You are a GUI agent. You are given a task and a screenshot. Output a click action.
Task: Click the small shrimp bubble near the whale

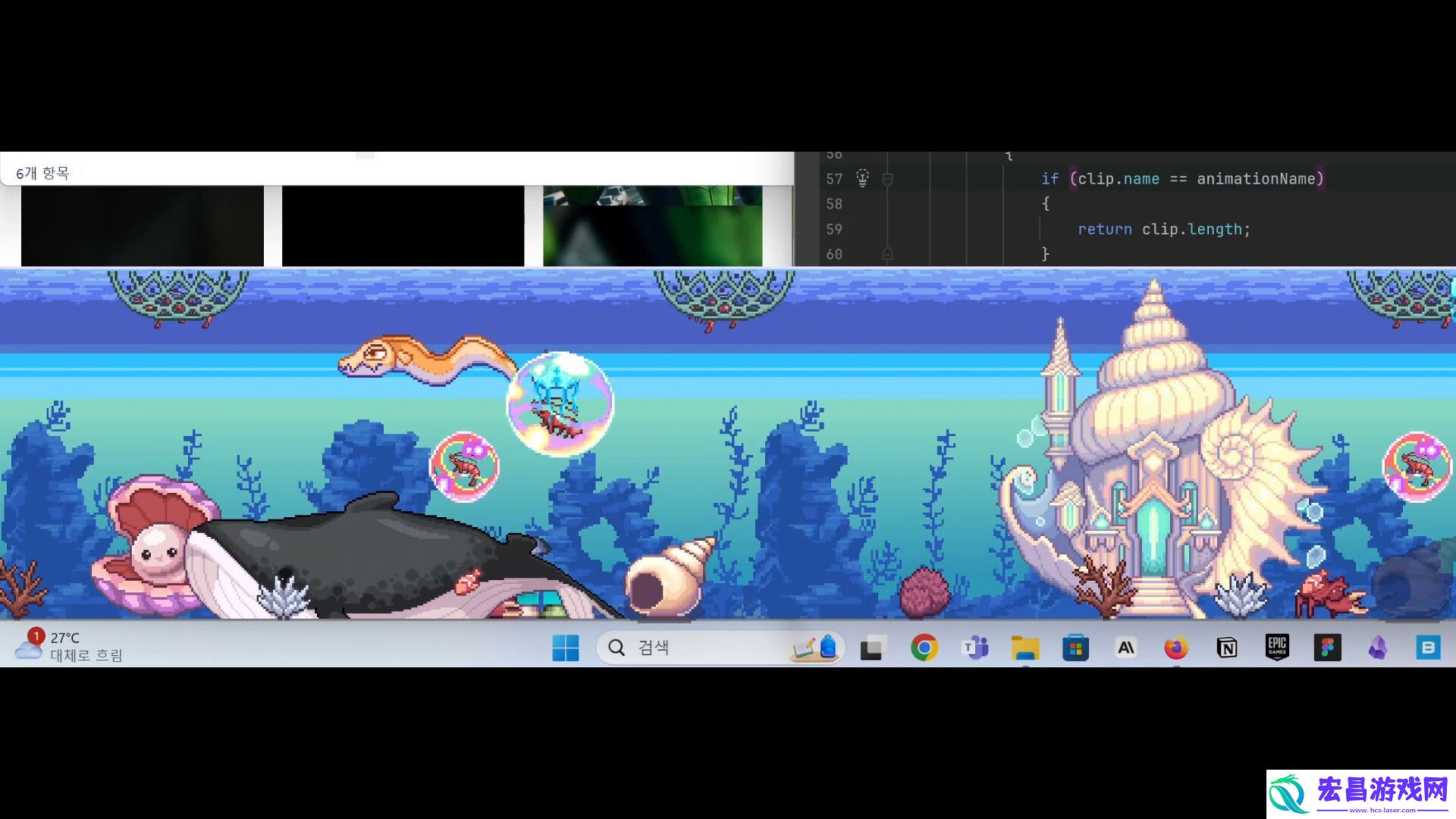464,466
